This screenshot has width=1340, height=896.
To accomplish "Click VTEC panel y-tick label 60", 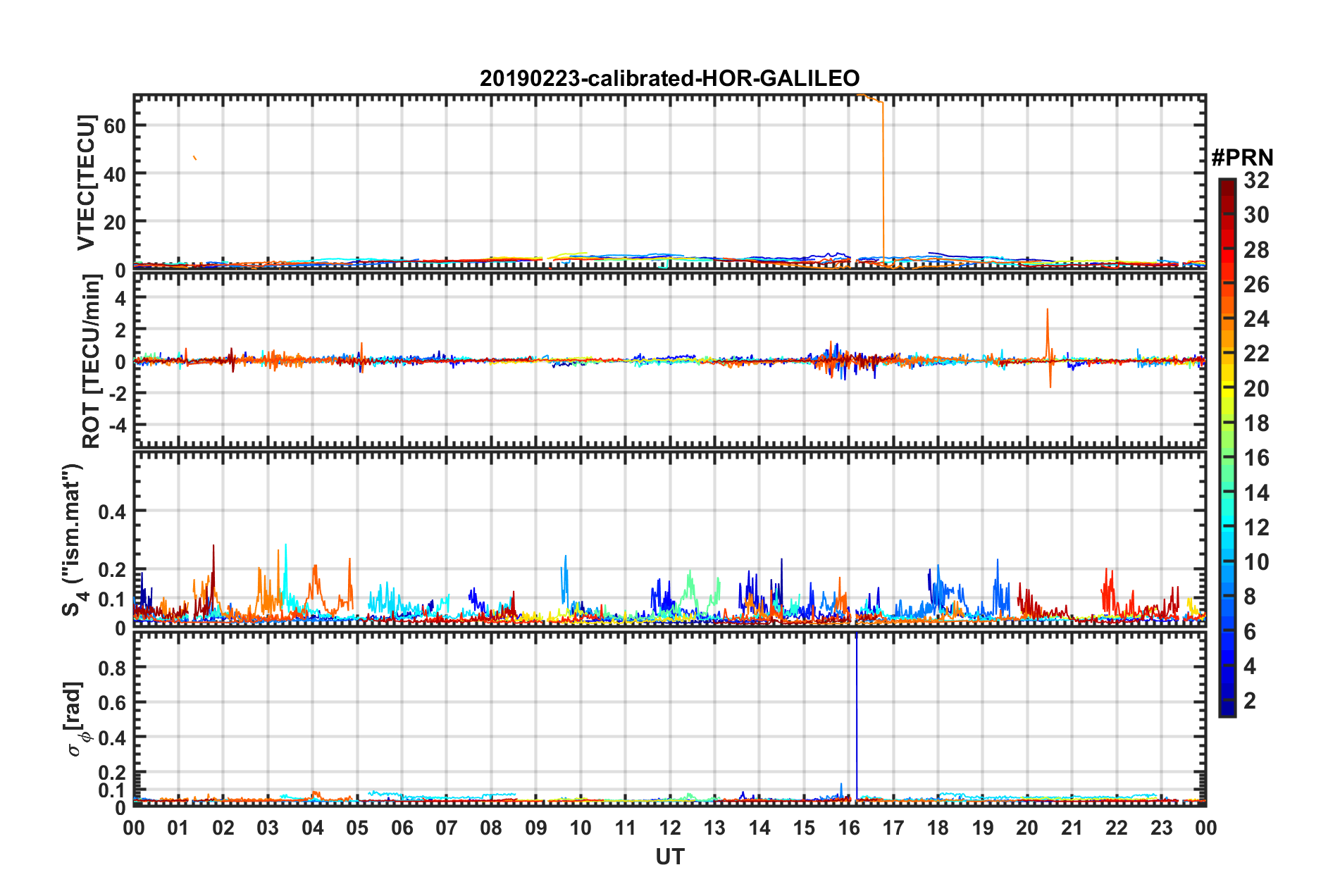I will coord(114,126).
